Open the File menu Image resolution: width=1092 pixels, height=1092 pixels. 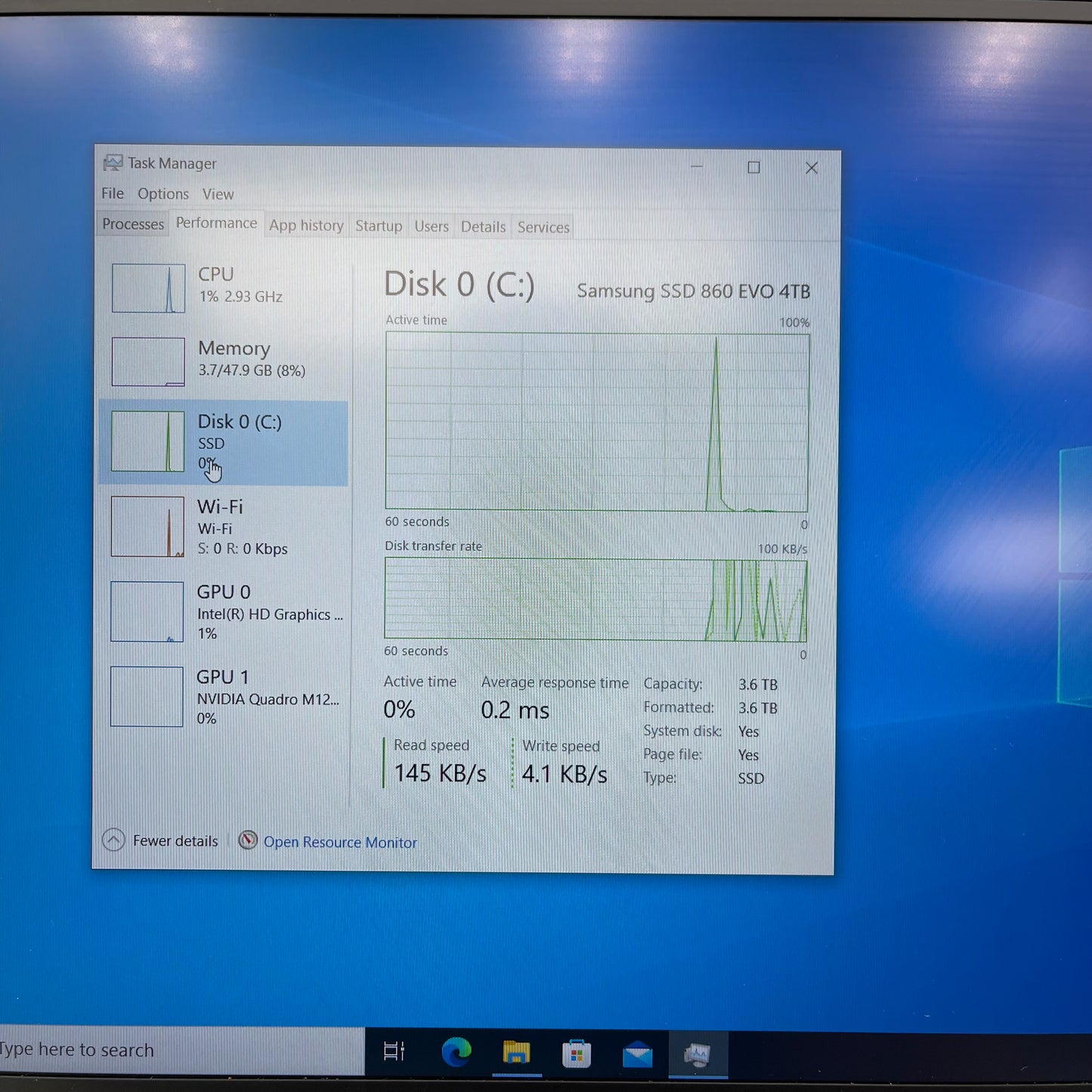tap(112, 193)
